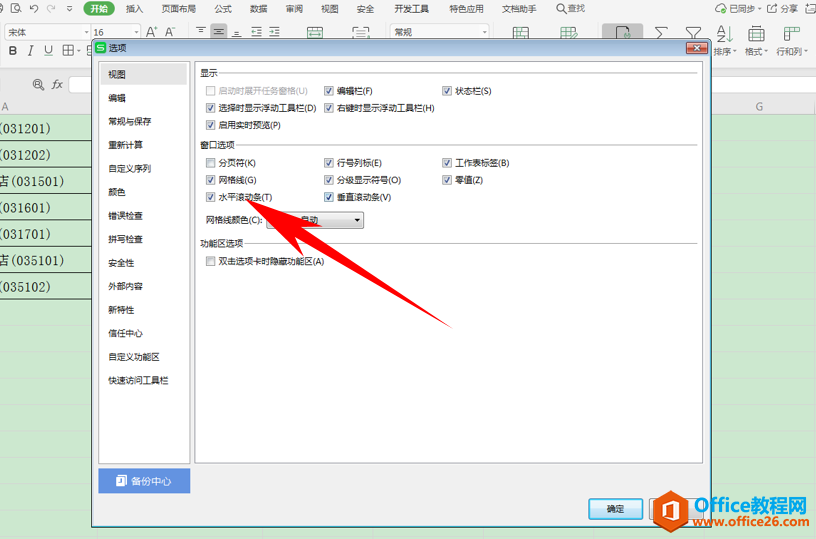Select 重新计算 options category

tap(125, 145)
